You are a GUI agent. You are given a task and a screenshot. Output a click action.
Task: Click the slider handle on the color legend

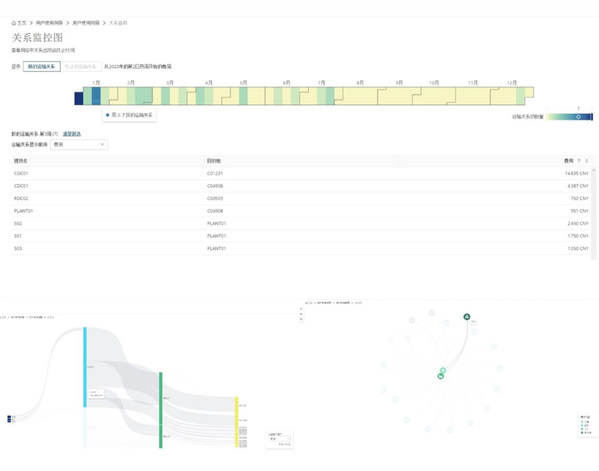click(x=578, y=117)
